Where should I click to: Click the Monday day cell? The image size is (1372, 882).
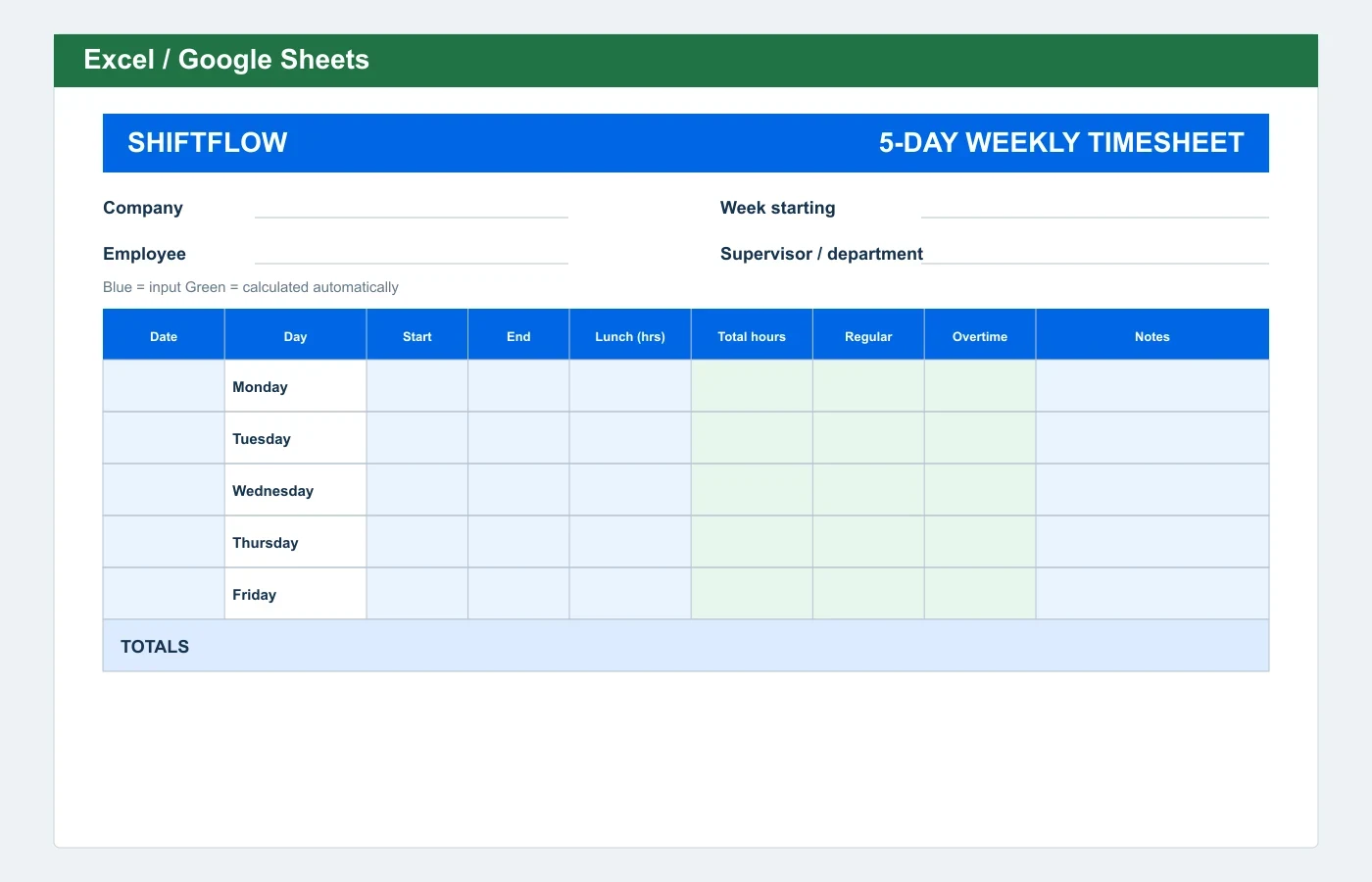295,386
